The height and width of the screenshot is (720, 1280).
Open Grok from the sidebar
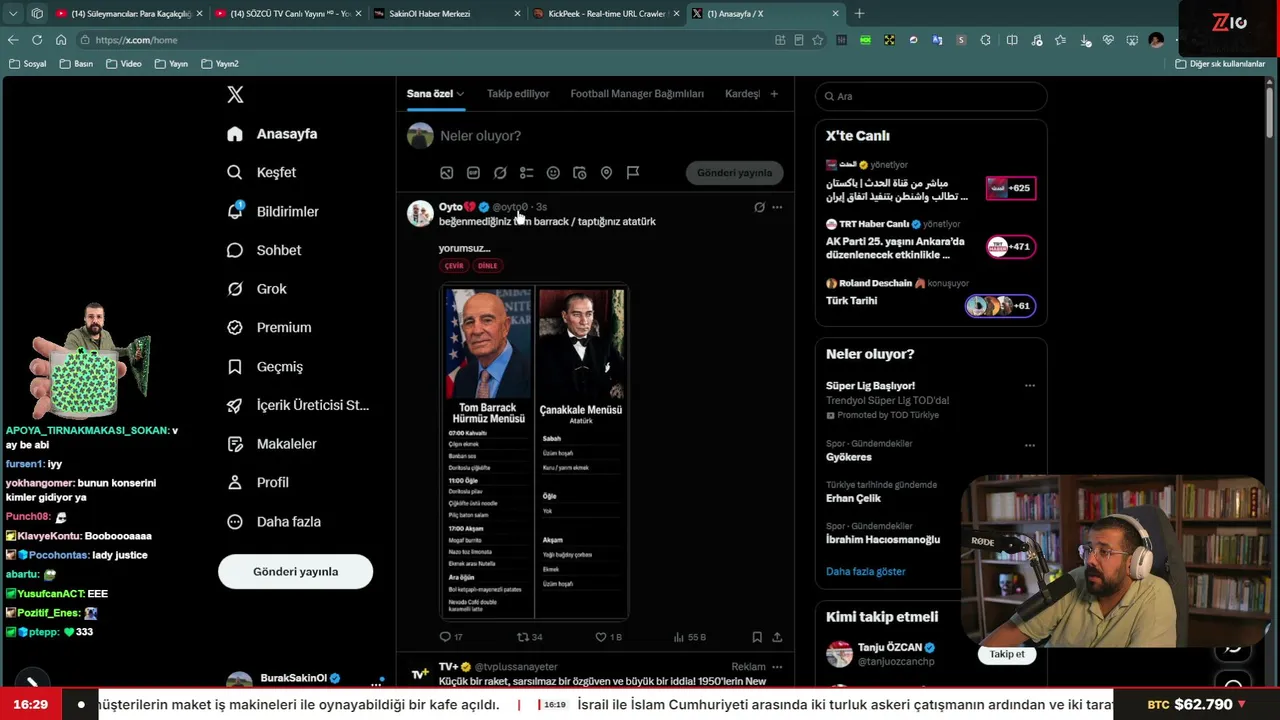coord(257,289)
